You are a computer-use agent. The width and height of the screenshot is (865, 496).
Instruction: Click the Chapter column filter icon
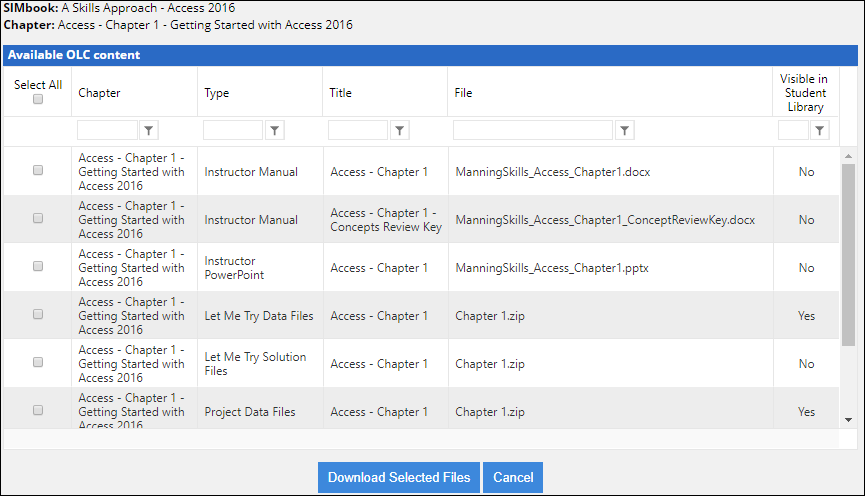coord(148,131)
